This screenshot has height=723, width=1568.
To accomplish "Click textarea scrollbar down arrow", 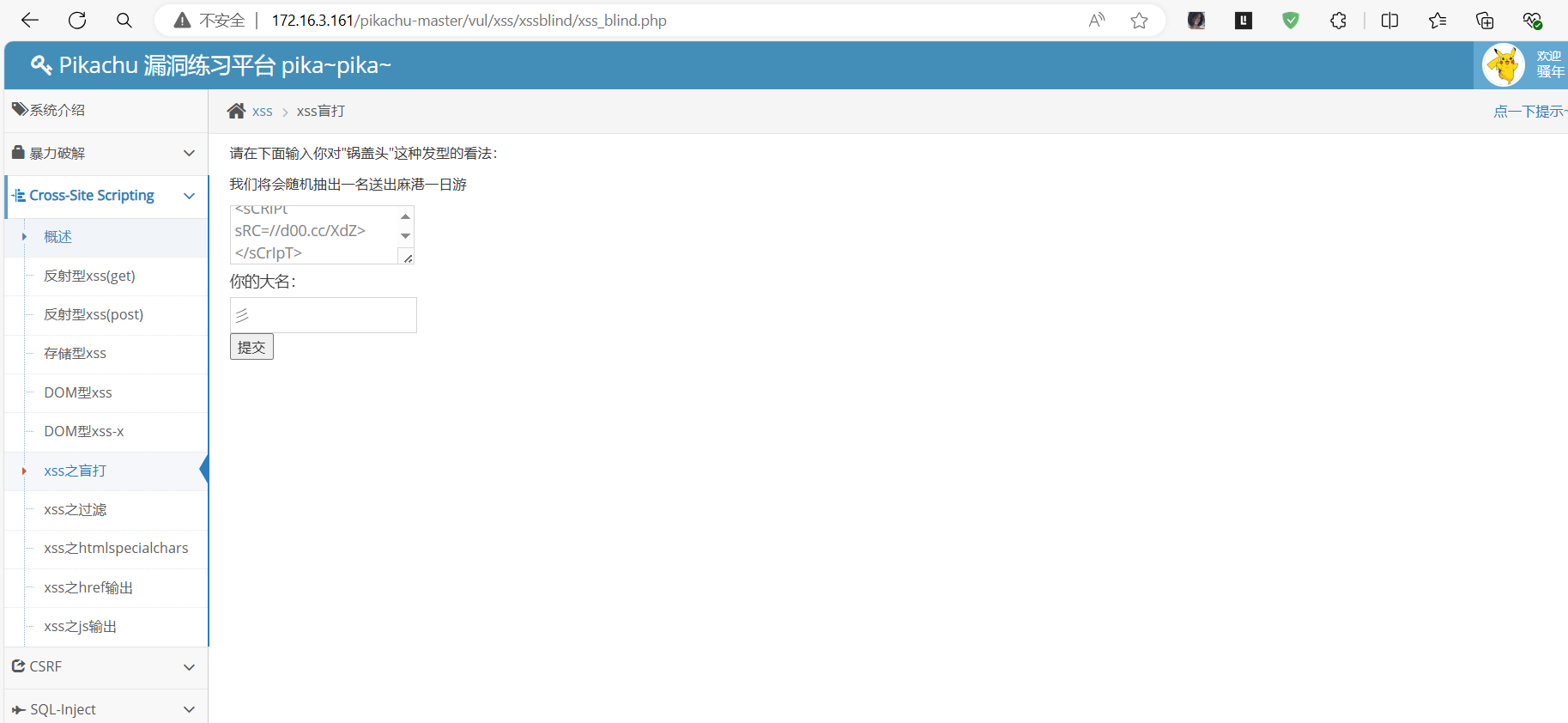I will coord(405,236).
